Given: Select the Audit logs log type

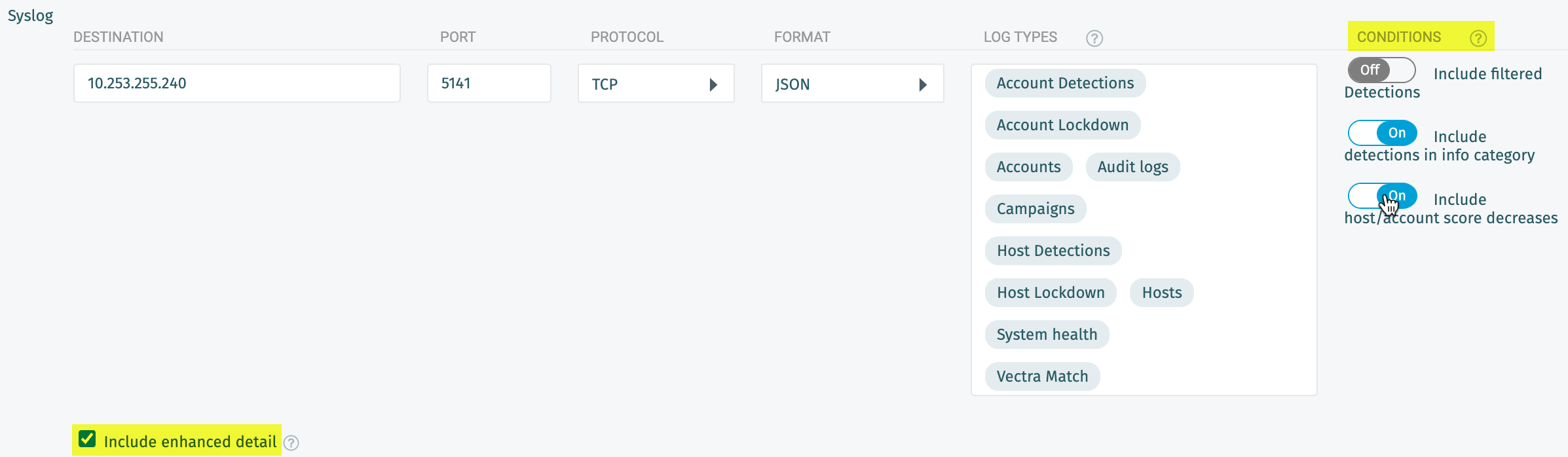Looking at the screenshot, I should (x=1132, y=167).
